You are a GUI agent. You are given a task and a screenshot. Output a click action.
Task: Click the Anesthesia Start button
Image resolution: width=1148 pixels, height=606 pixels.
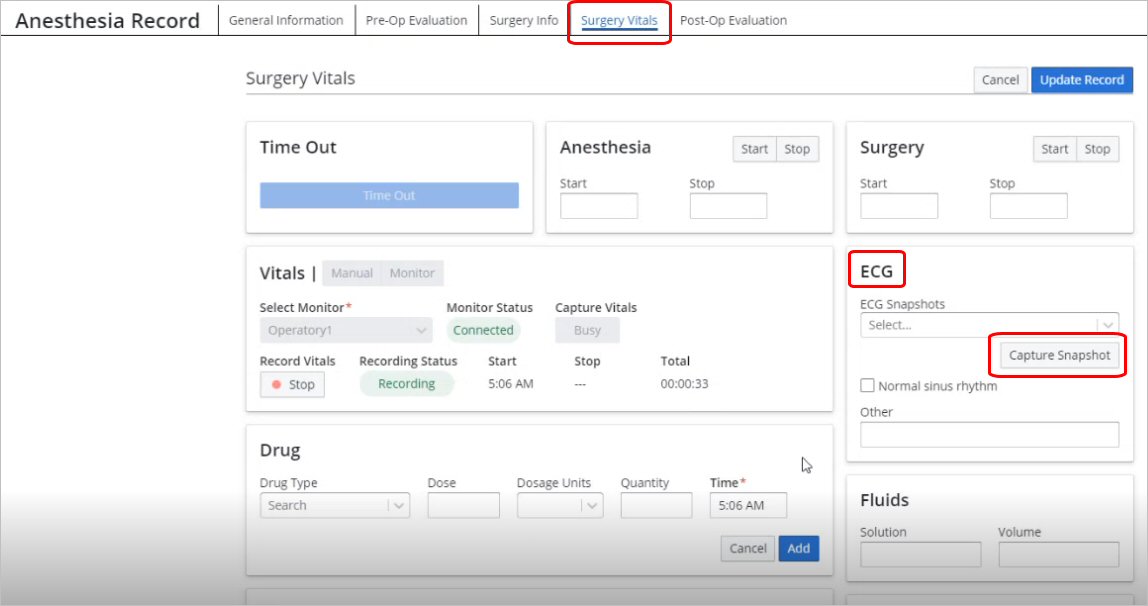pyautogui.click(x=754, y=149)
